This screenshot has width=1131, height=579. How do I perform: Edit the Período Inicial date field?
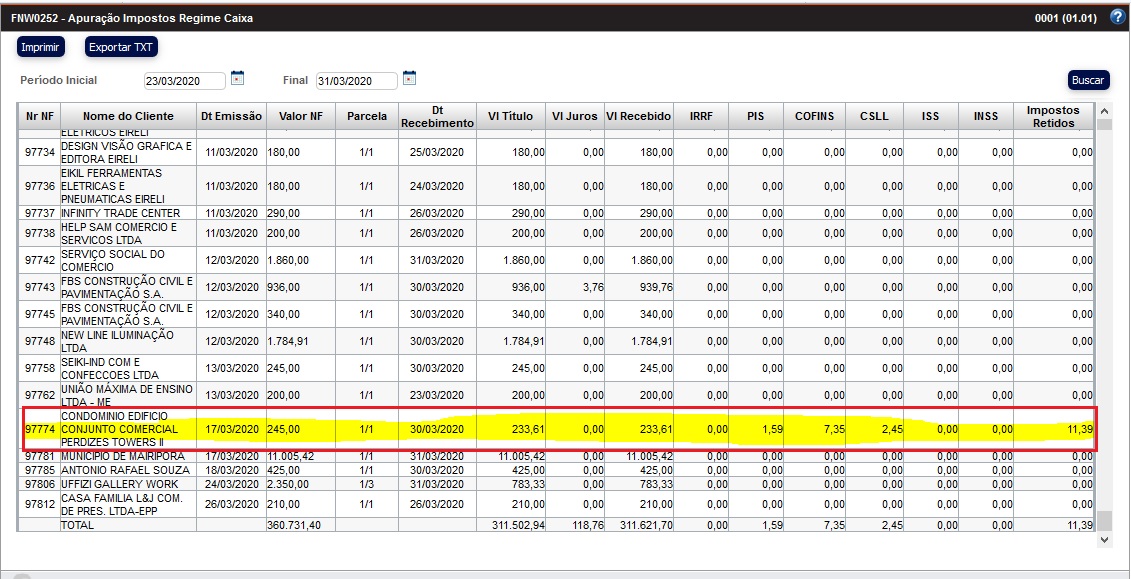(185, 81)
